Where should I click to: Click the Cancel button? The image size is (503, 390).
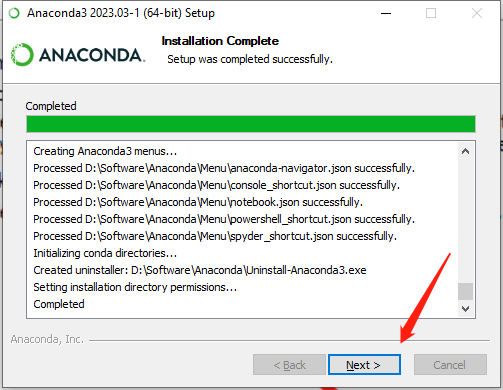pyautogui.click(x=450, y=365)
